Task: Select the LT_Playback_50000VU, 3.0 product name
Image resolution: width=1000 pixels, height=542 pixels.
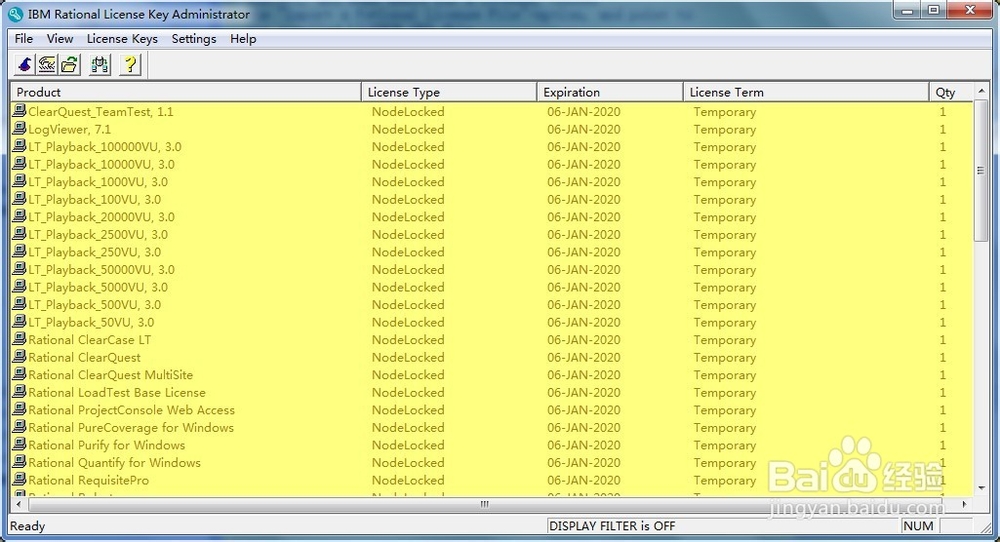Action: pos(101,269)
